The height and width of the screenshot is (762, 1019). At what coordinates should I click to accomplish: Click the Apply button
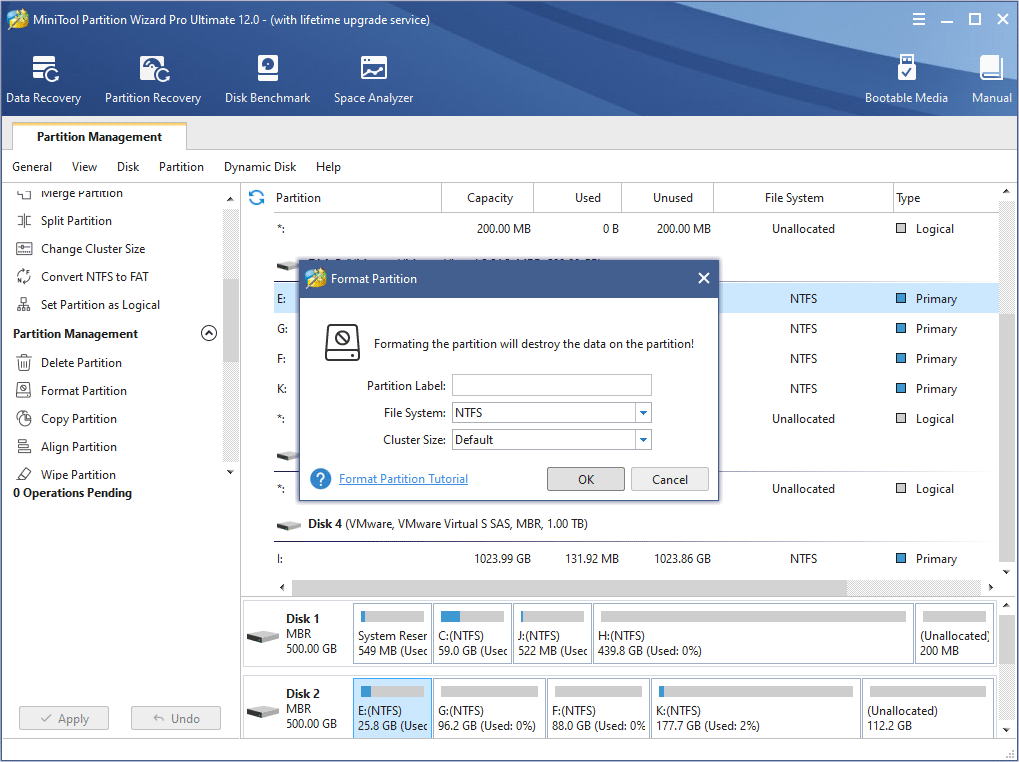64,718
